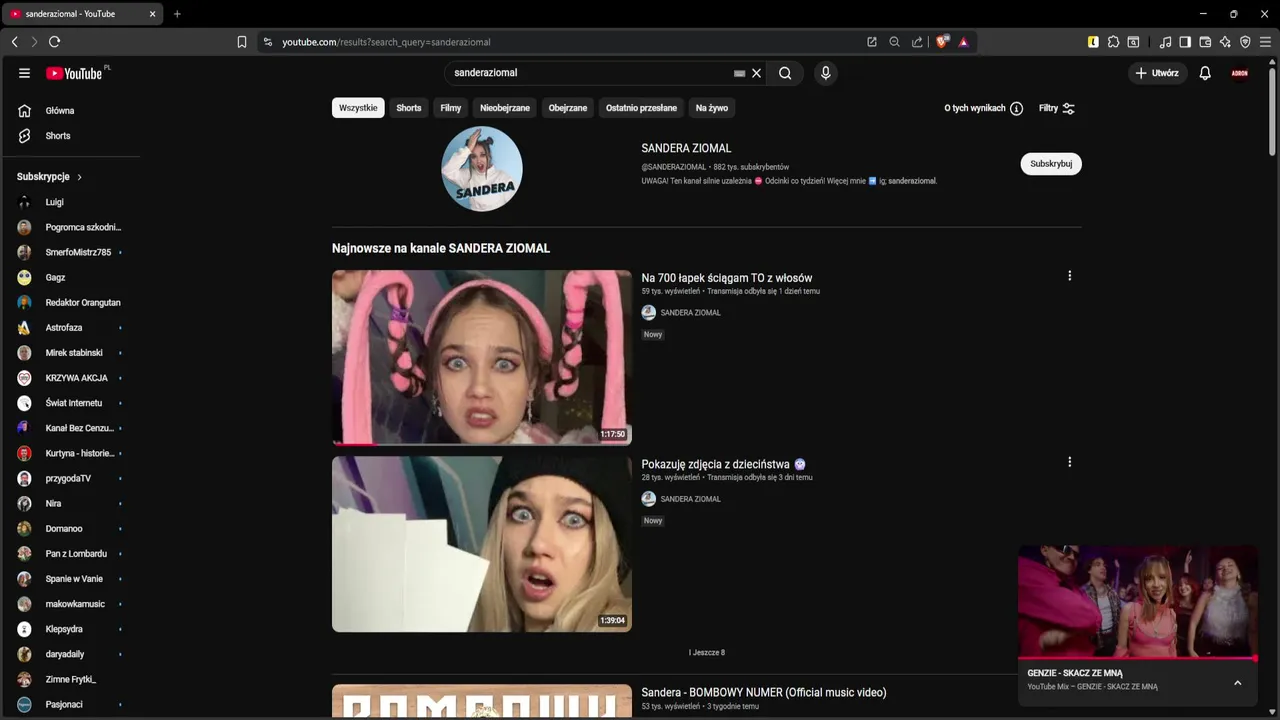The image size is (1280, 720).
Task: Open channel name under Na 700 łapek video
Action: (x=690, y=313)
